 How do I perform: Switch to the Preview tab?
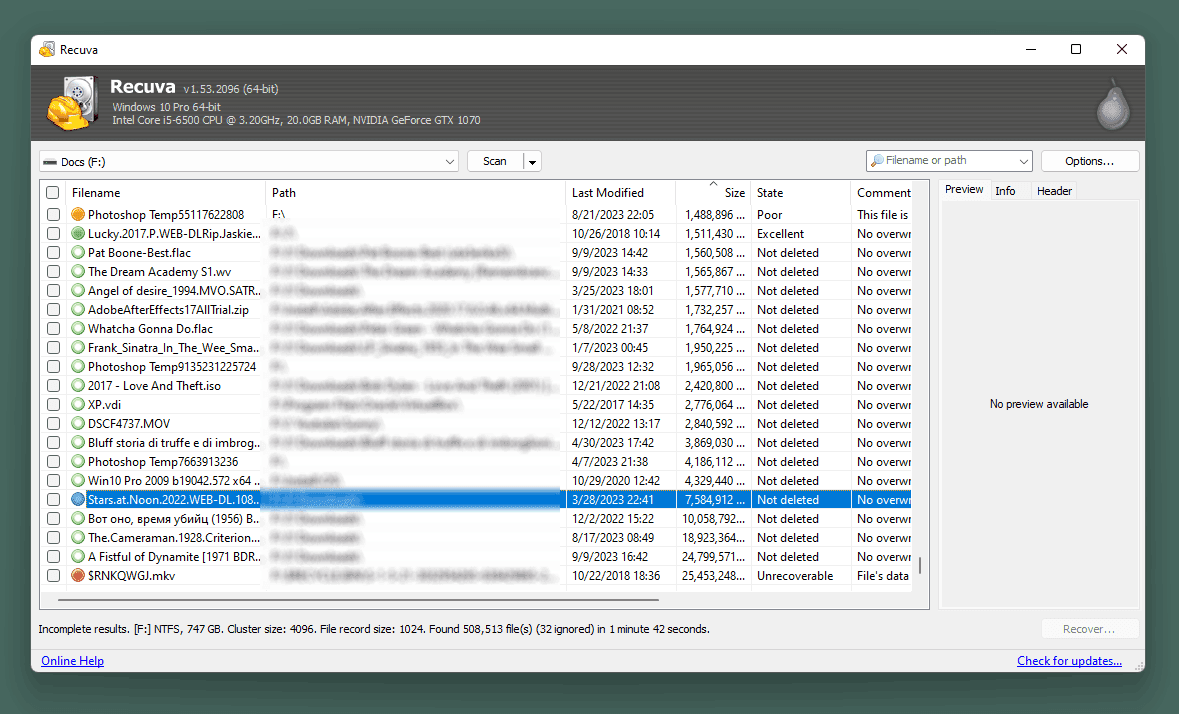[964, 190]
